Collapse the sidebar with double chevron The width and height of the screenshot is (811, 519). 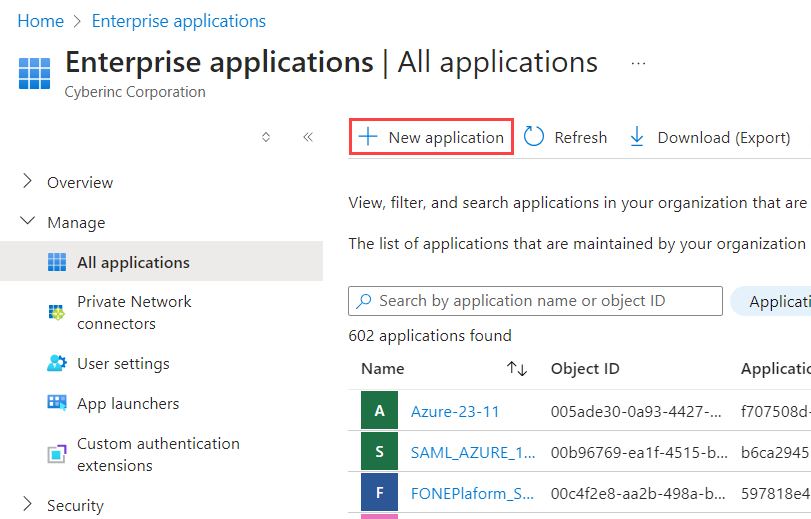click(308, 137)
